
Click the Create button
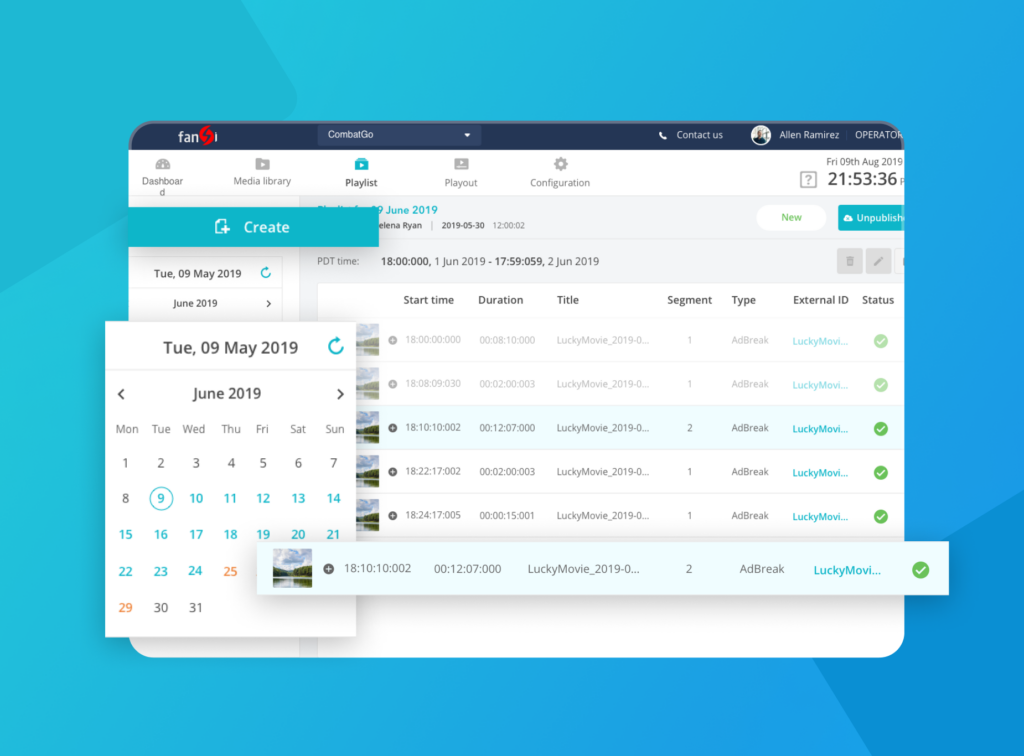252,227
